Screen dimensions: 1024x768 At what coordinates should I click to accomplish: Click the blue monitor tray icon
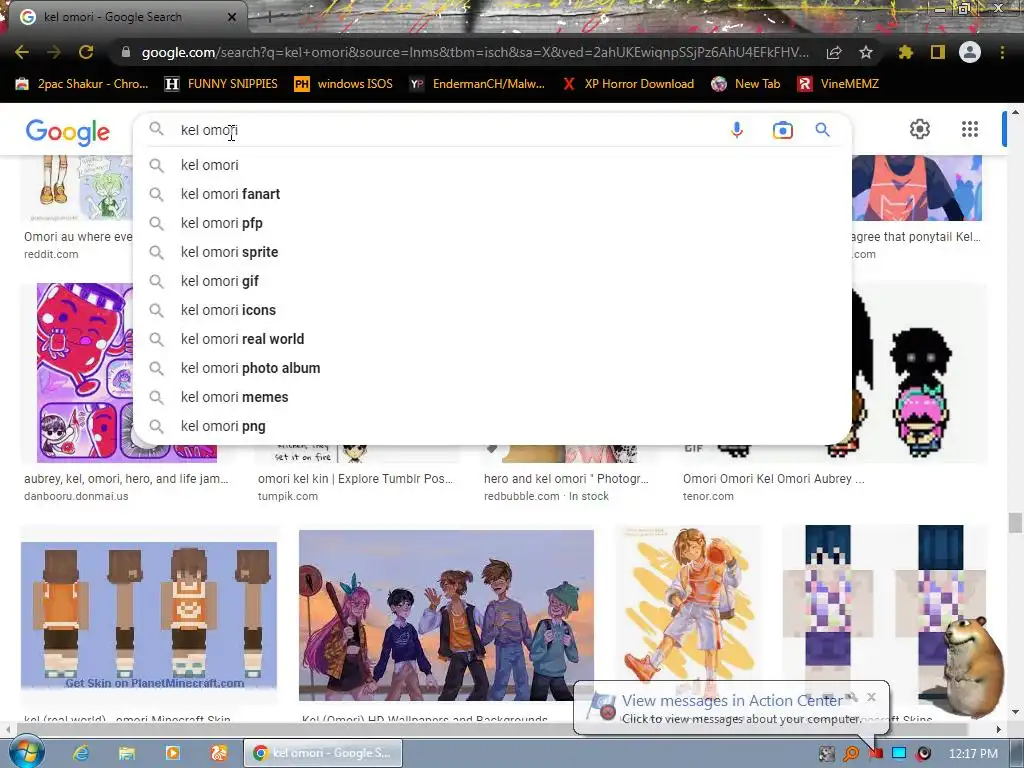[x=899, y=754]
